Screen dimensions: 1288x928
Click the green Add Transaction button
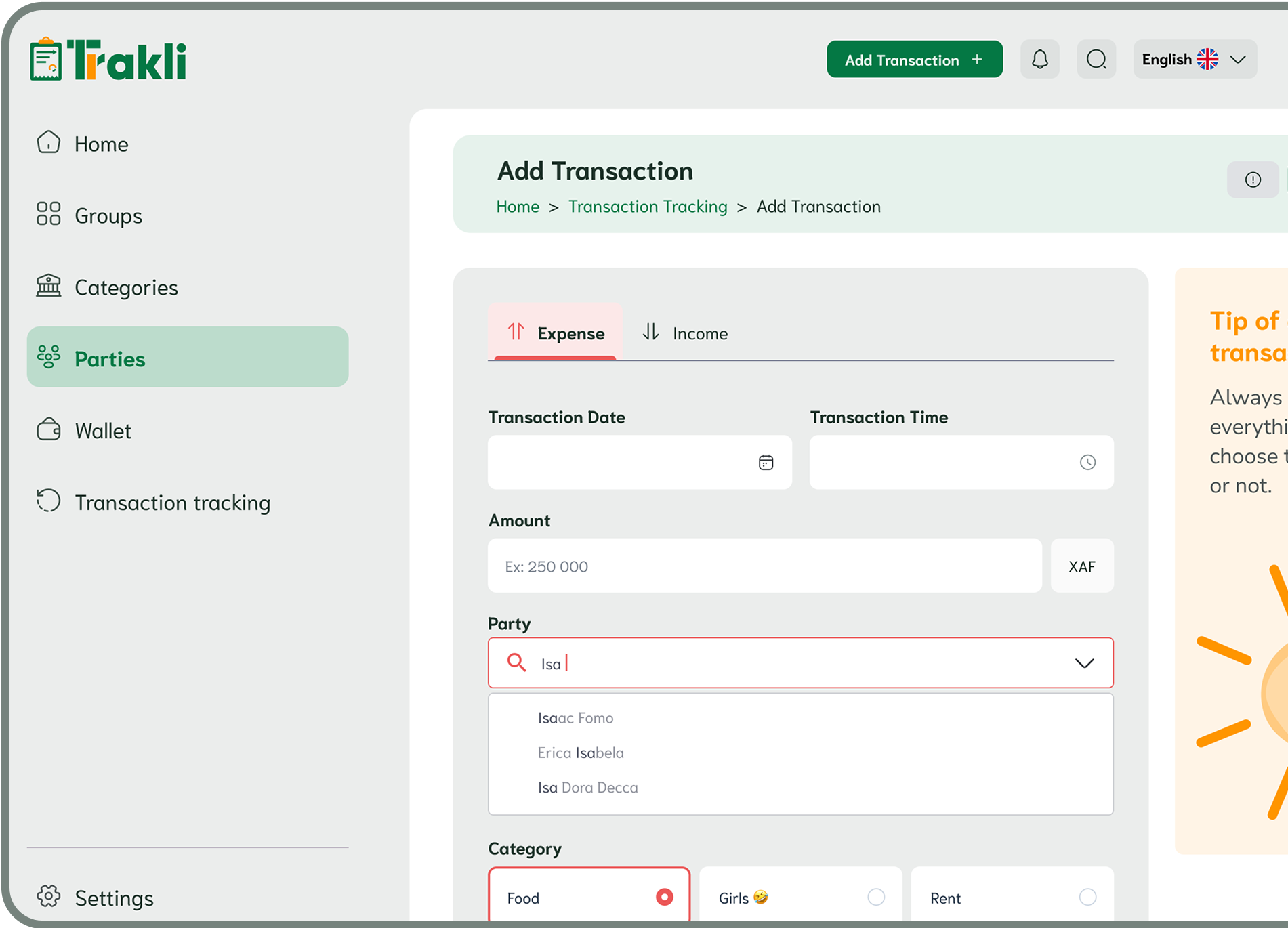(914, 60)
